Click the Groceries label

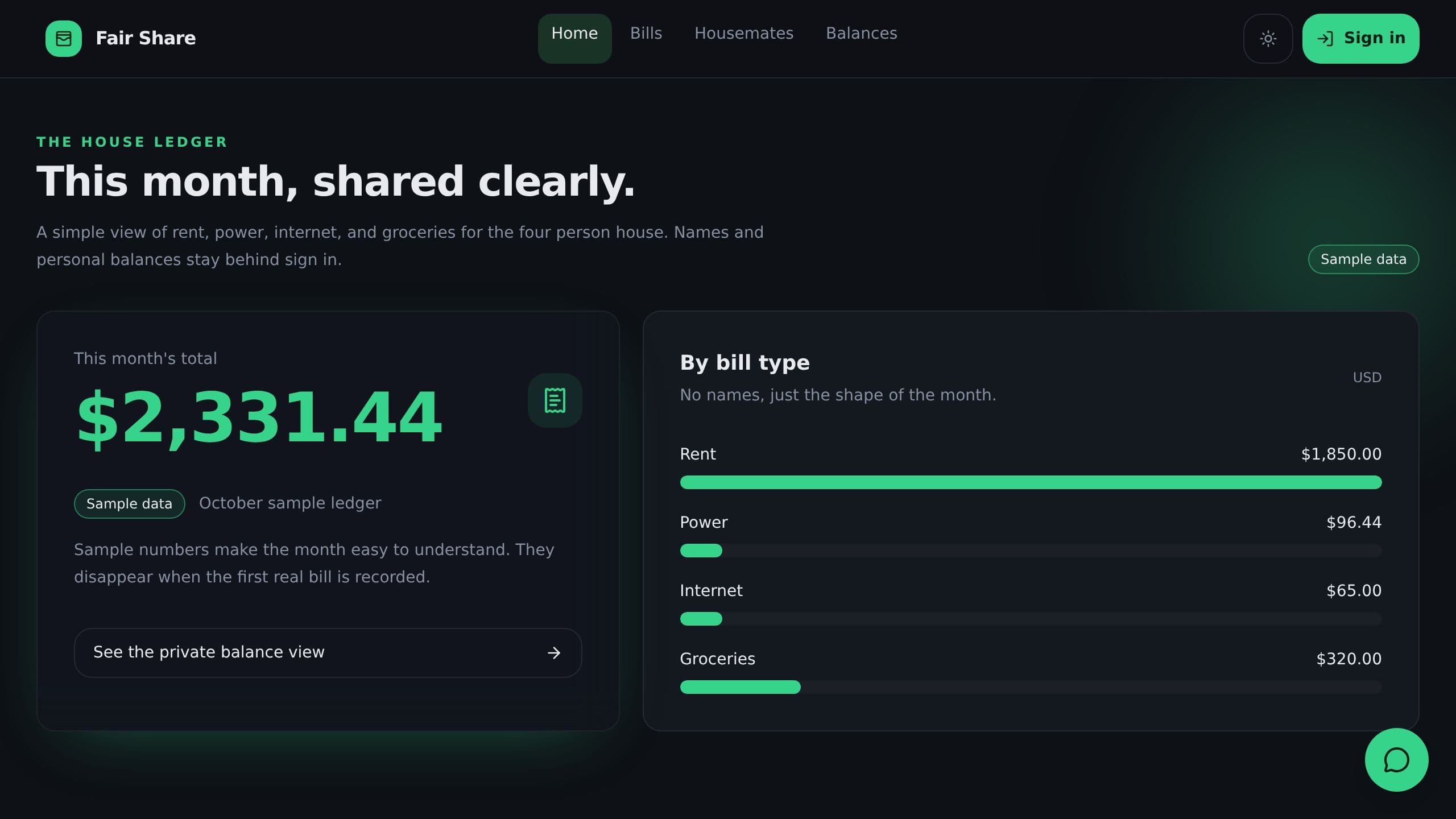pyautogui.click(x=717, y=659)
